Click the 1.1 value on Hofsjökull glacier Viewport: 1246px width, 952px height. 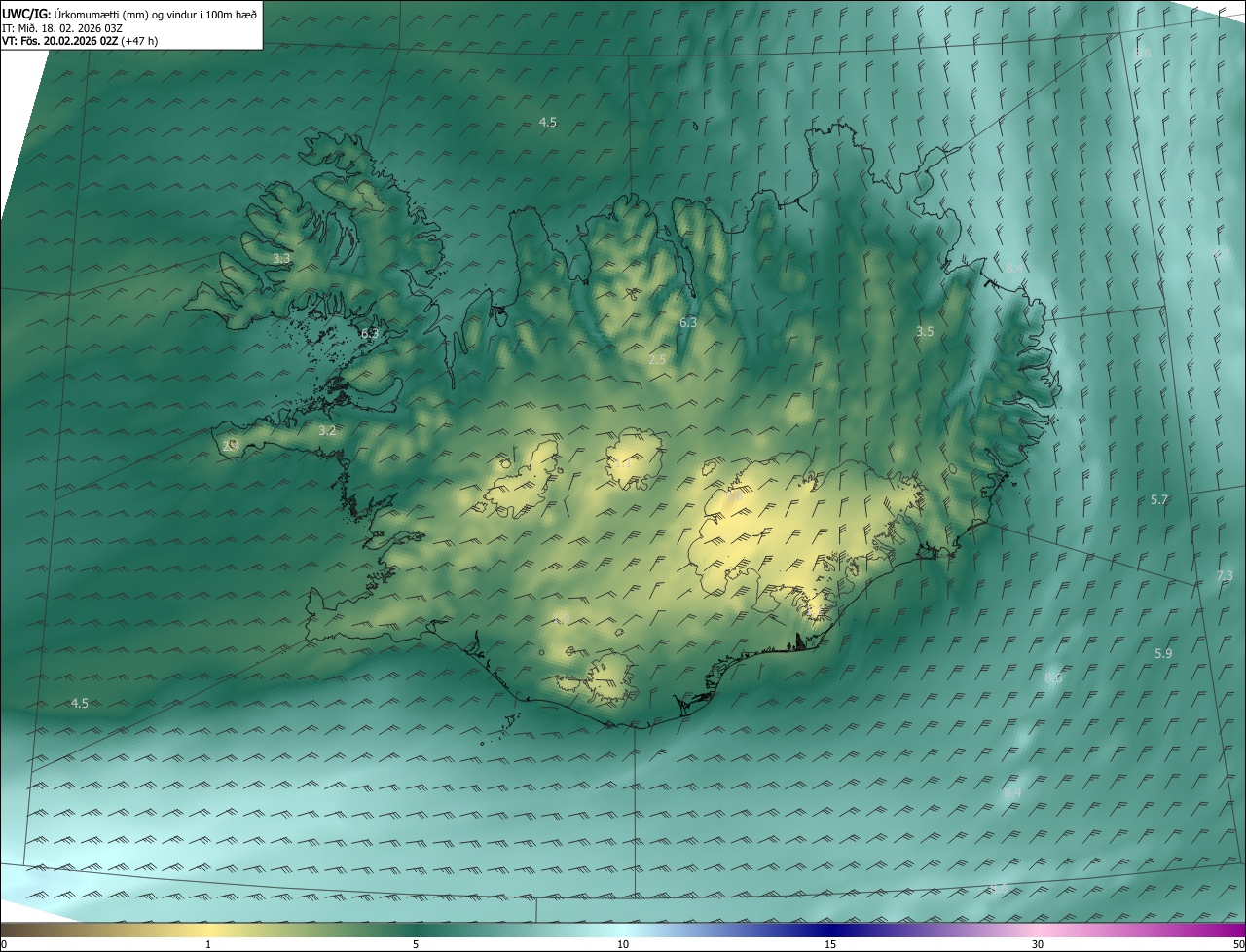[624, 463]
